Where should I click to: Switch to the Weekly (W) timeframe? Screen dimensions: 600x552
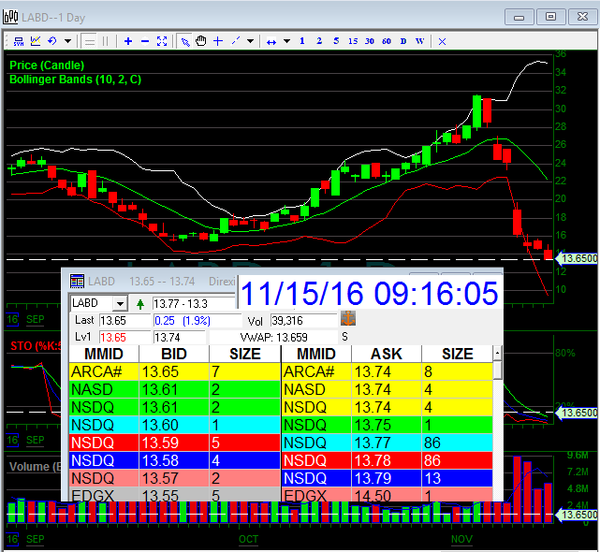(x=419, y=41)
